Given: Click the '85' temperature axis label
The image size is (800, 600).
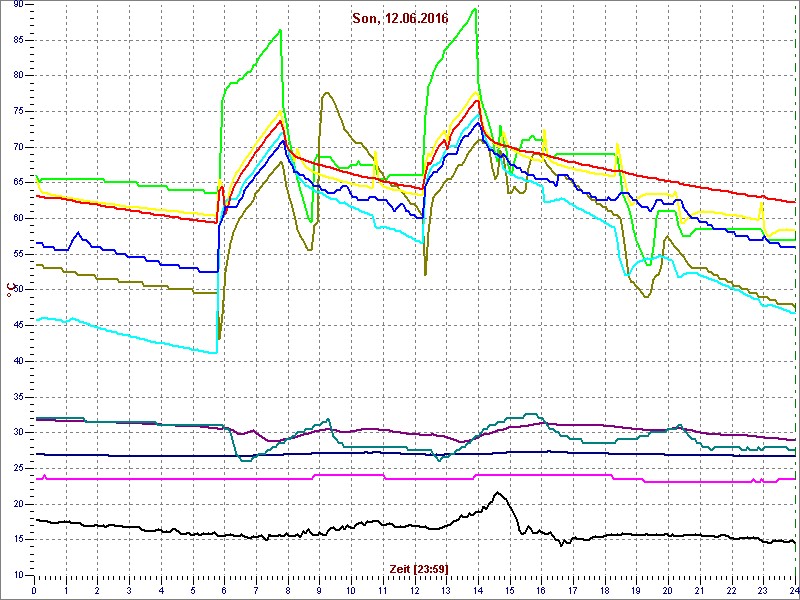Looking at the screenshot, I should [18, 40].
